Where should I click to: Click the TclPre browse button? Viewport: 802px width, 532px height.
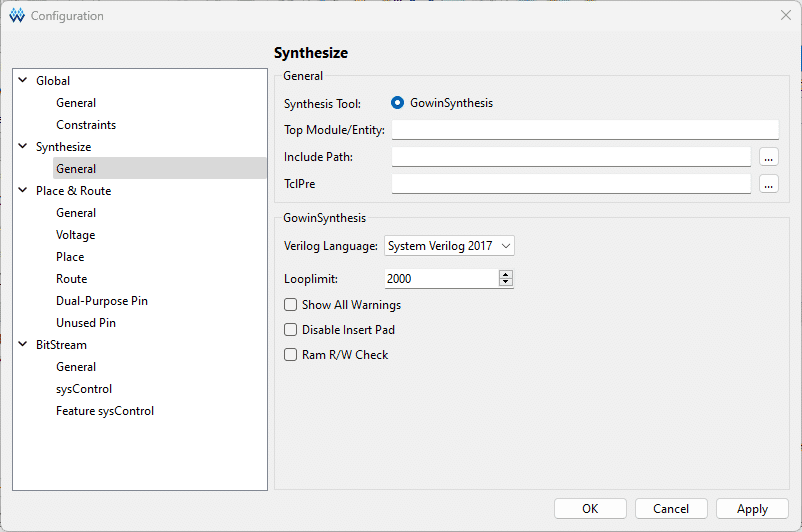[x=768, y=184]
